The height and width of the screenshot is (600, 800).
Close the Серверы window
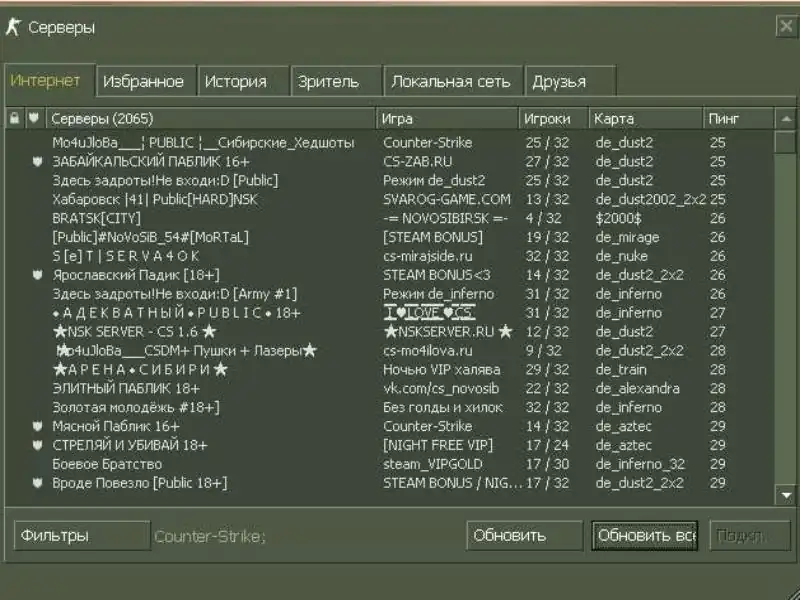[786, 26]
